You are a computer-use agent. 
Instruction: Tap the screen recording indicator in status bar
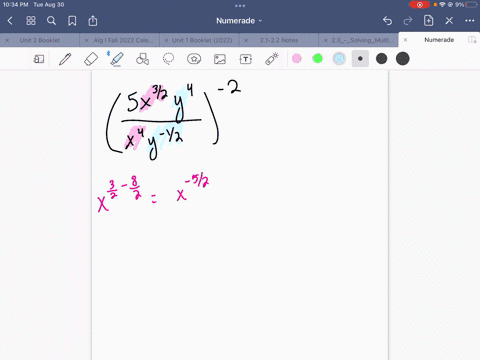click(420, 5)
